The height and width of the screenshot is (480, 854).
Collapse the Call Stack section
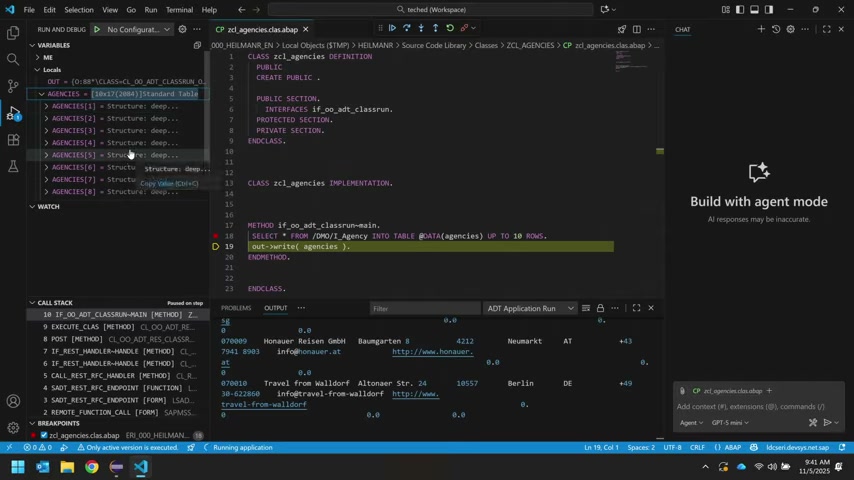pyautogui.click(x=32, y=303)
